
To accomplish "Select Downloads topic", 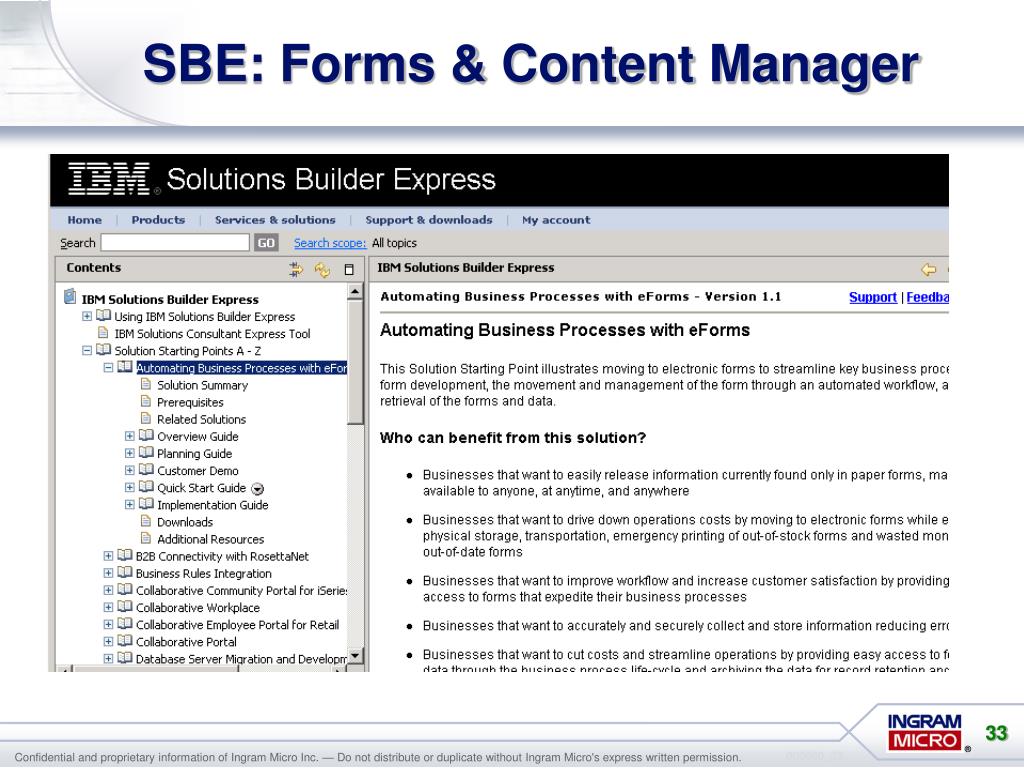I will (x=185, y=522).
